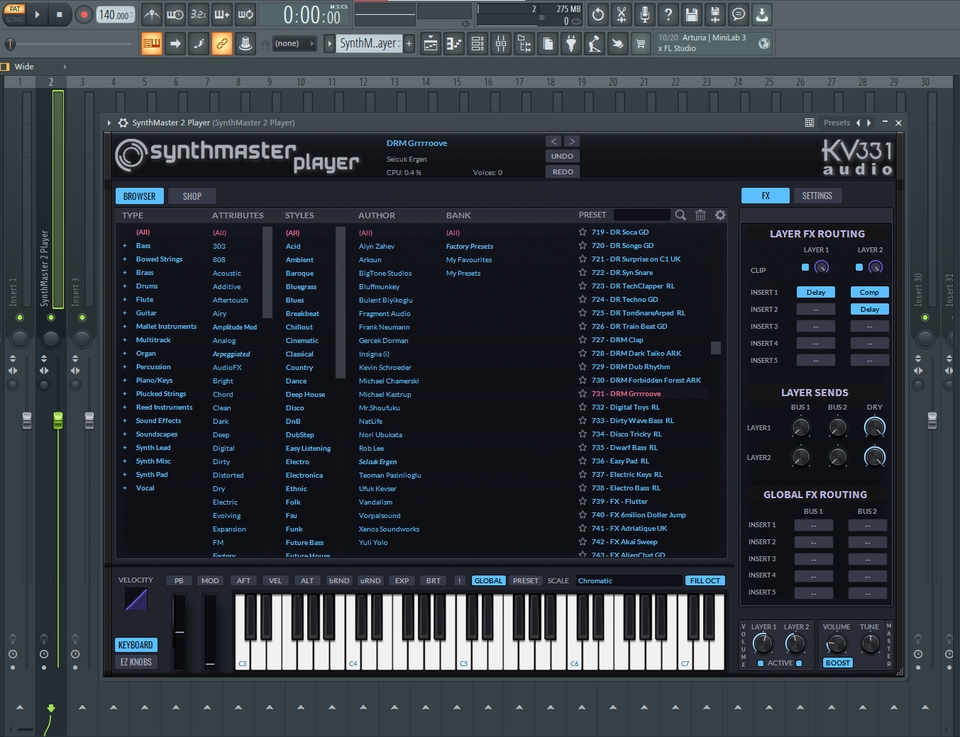Viewport: 960px width, 737px height.
Task: Switch to the EZ KNOBS view
Action: pos(136,662)
